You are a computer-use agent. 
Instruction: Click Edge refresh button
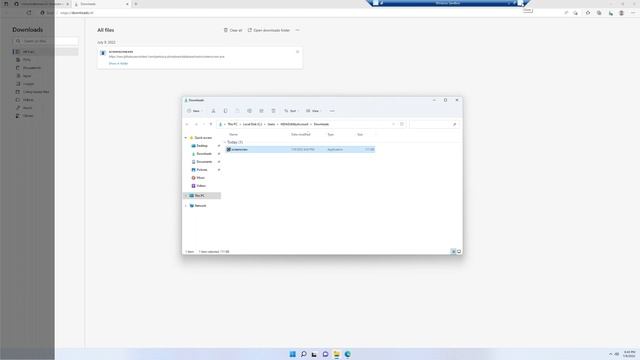click(29, 13)
